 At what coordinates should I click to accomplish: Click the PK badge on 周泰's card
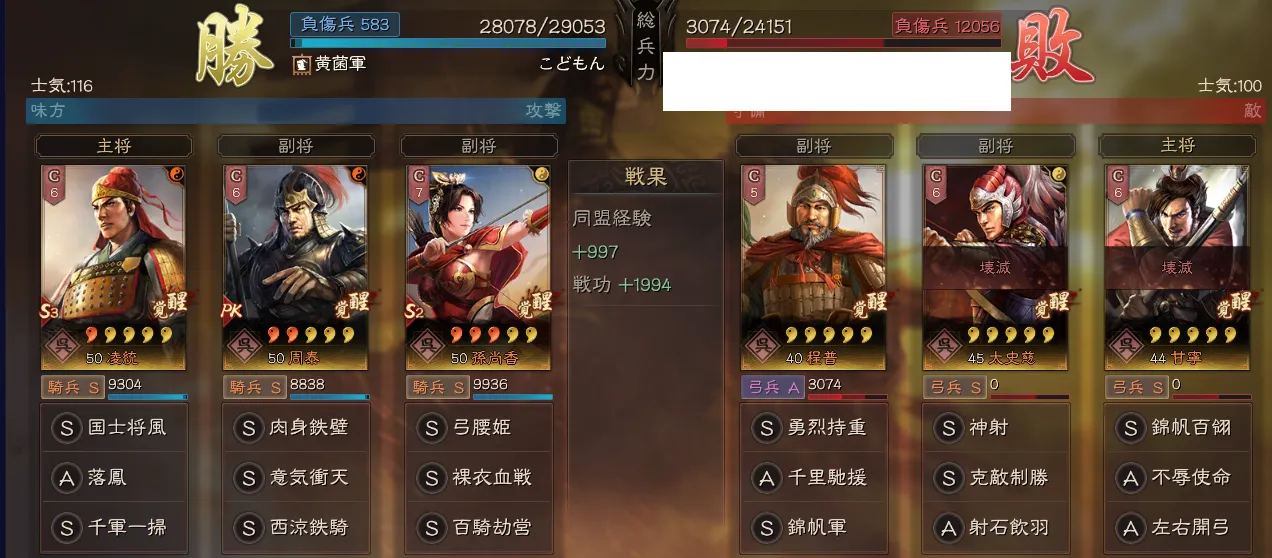pos(233,311)
